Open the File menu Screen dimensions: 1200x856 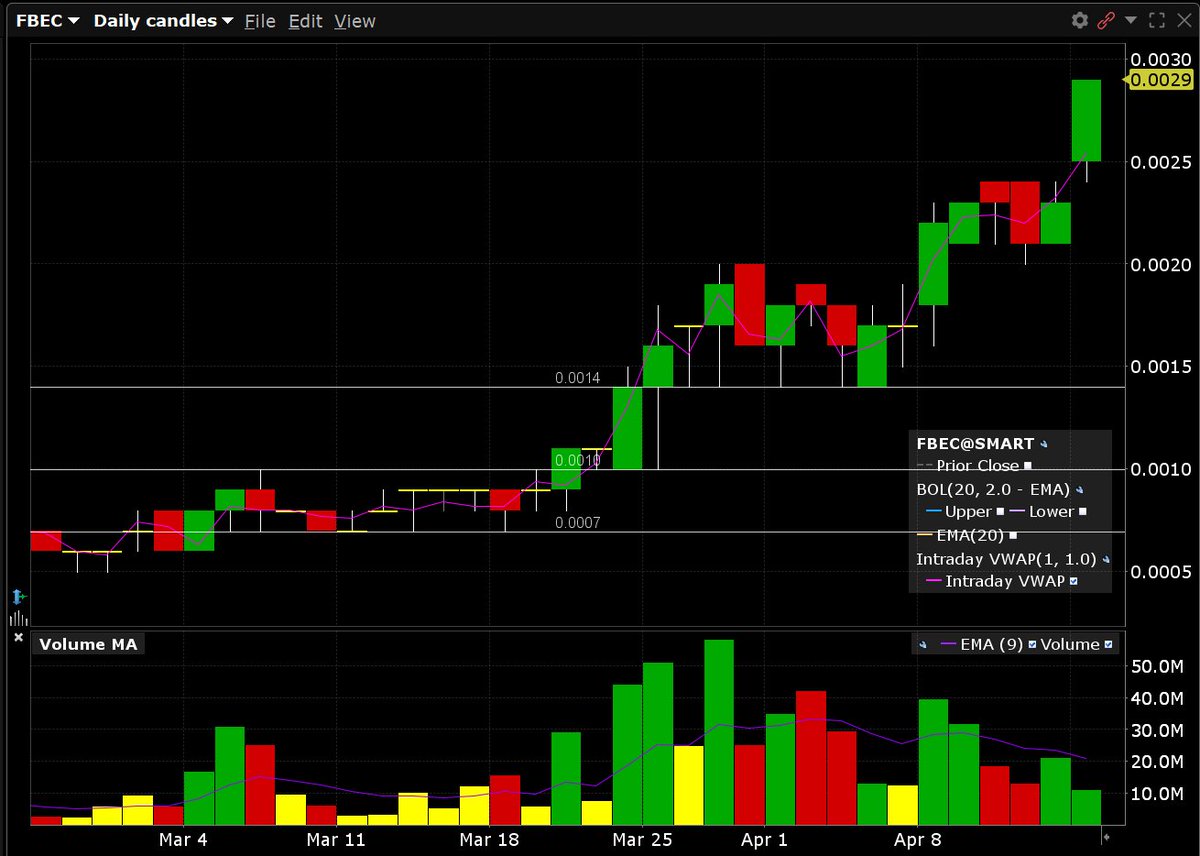[x=260, y=20]
